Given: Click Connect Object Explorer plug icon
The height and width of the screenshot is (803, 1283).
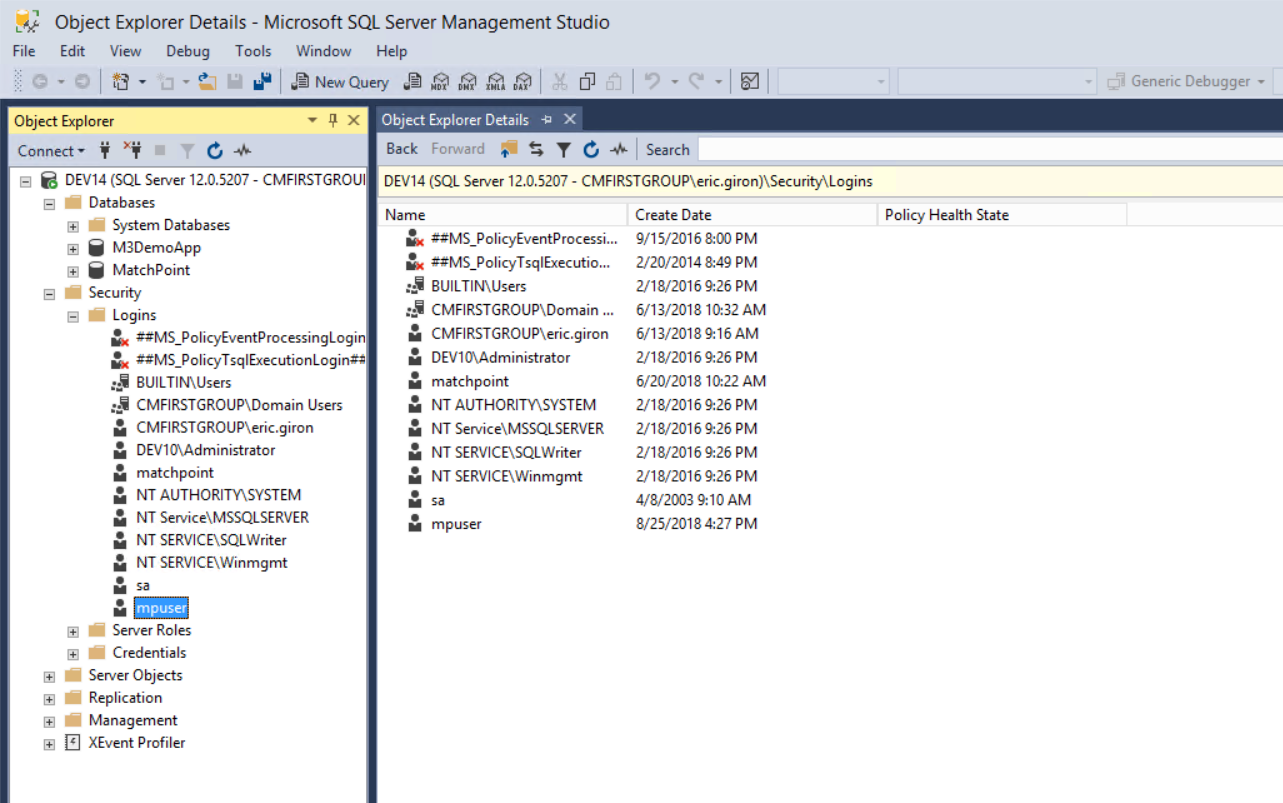Looking at the screenshot, I should tap(105, 151).
